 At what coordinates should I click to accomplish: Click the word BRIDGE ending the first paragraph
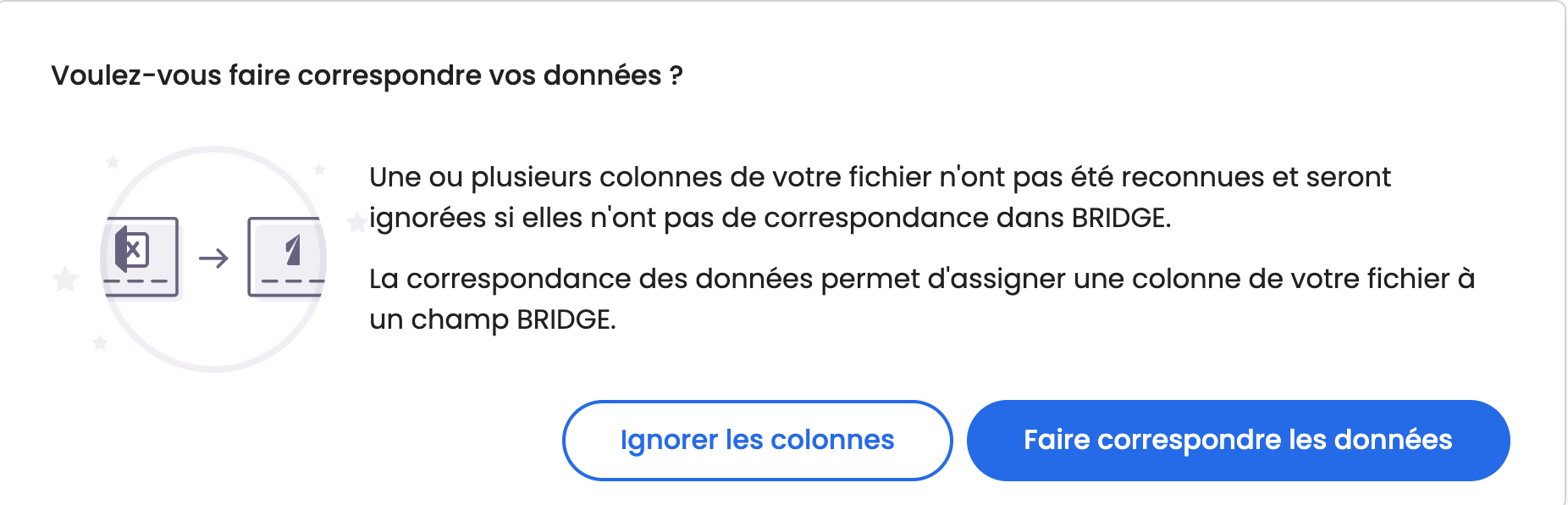[1121, 218]
